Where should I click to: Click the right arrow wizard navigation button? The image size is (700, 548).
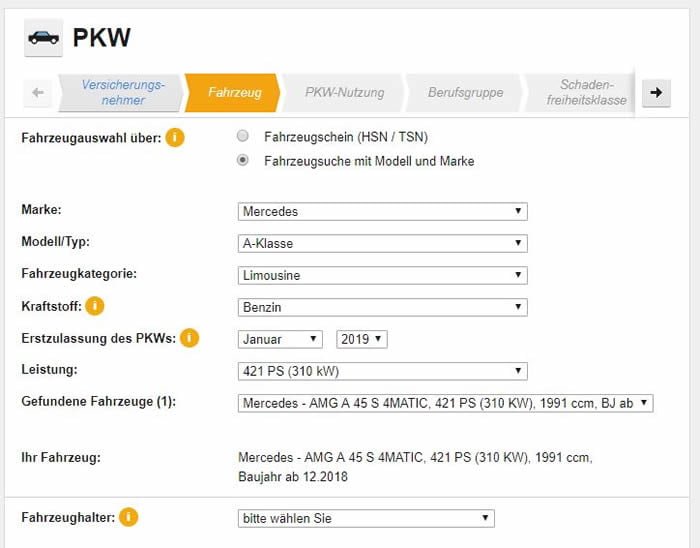656,93
